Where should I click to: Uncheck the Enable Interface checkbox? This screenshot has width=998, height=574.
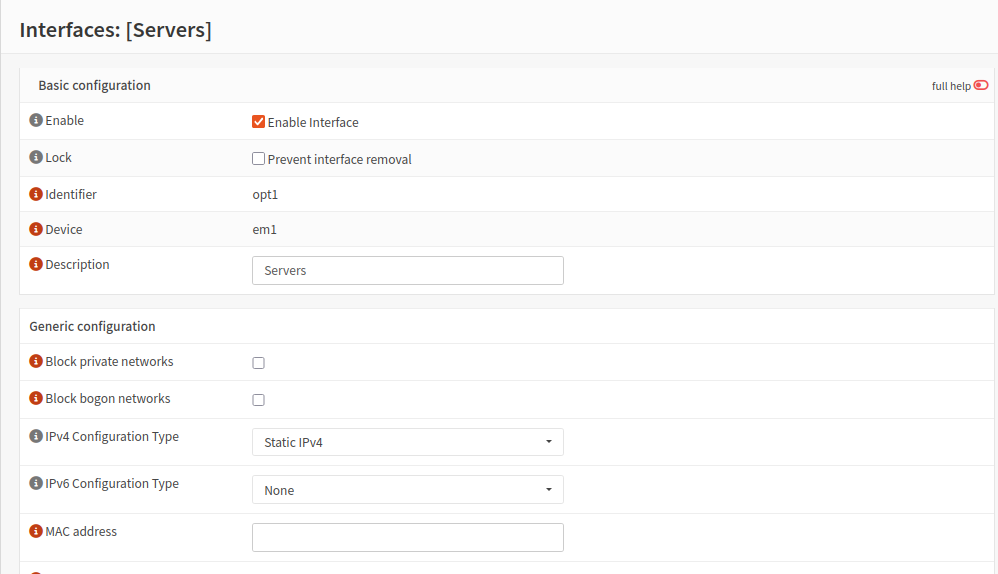click(258, 122)
